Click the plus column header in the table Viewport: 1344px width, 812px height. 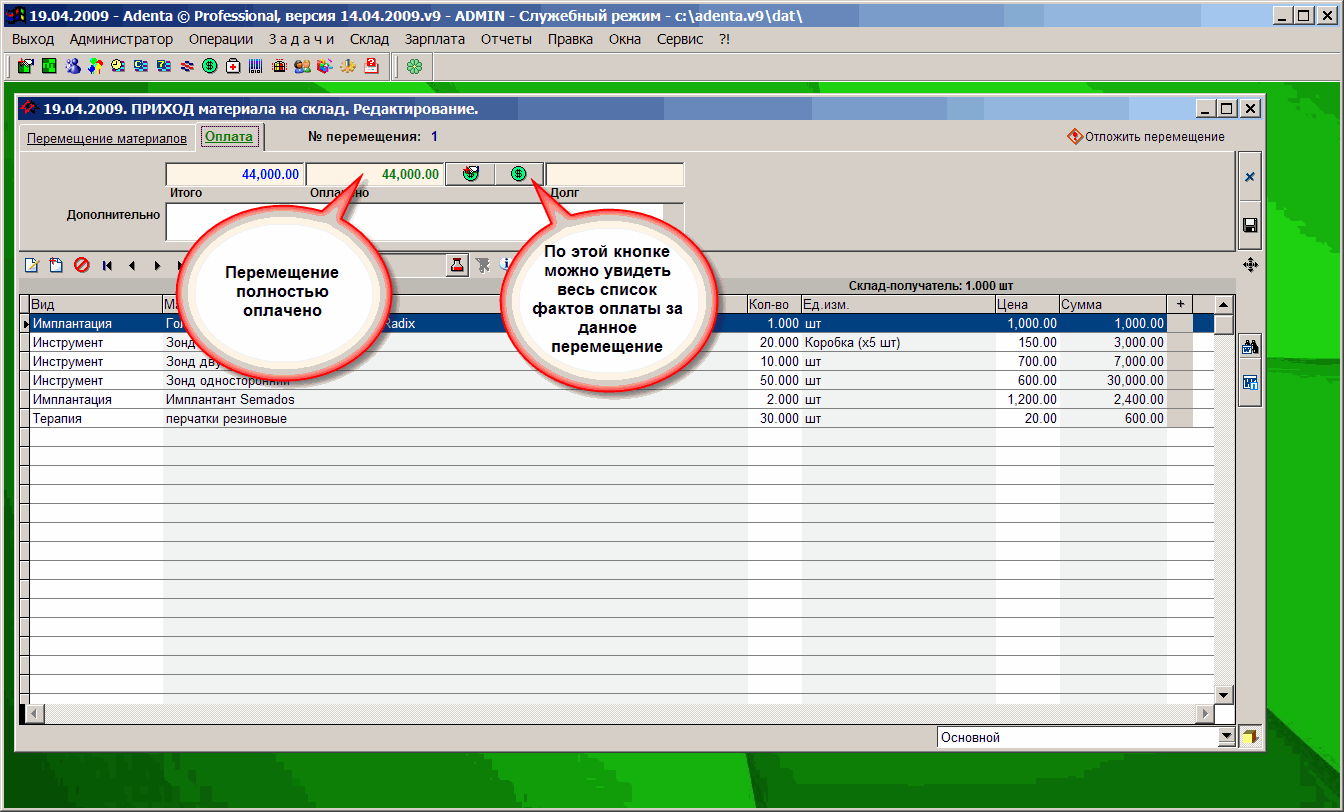tap(1180, 304)
